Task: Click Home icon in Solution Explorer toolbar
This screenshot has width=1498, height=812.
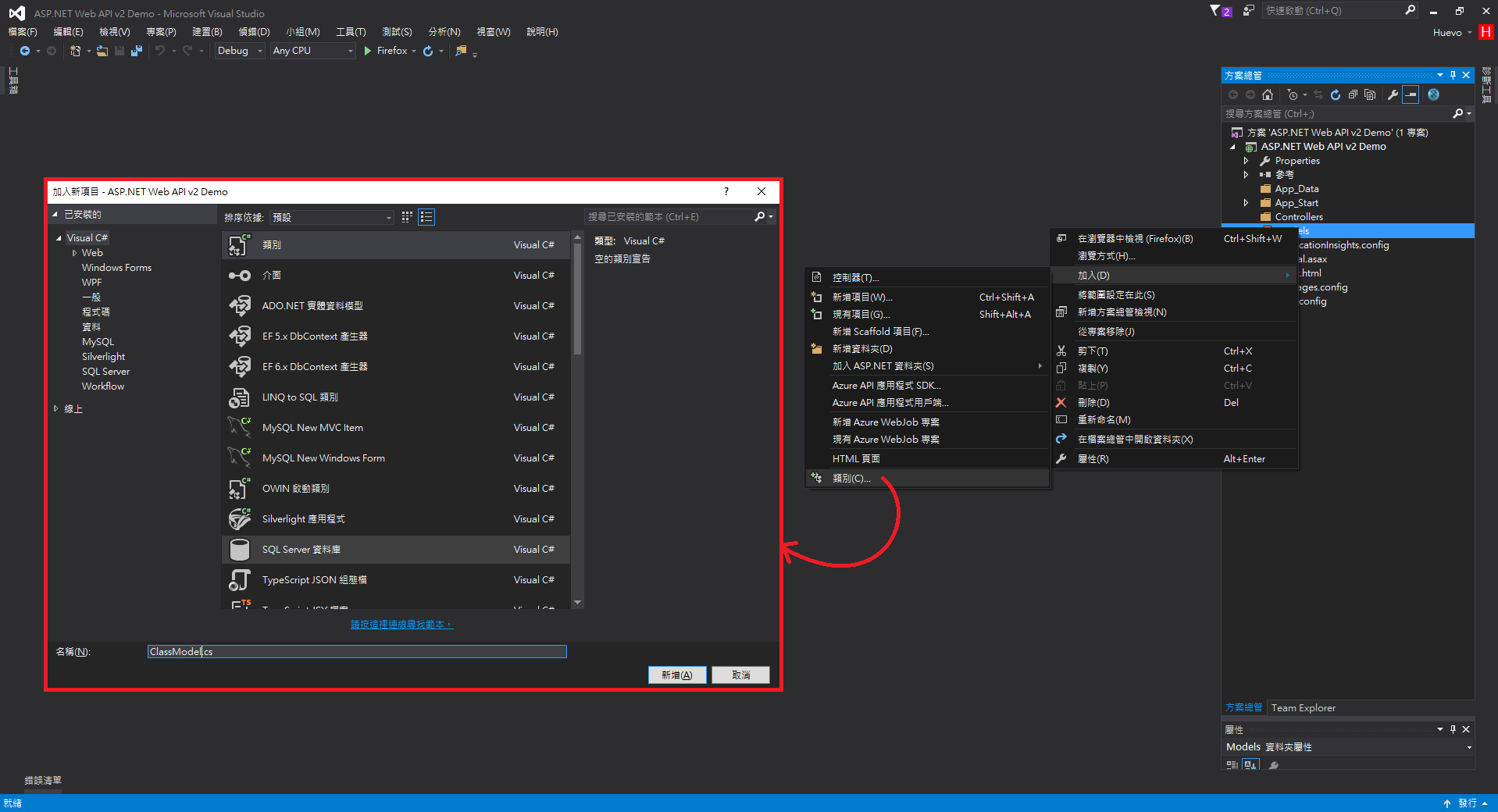Action: (1268, 94)
